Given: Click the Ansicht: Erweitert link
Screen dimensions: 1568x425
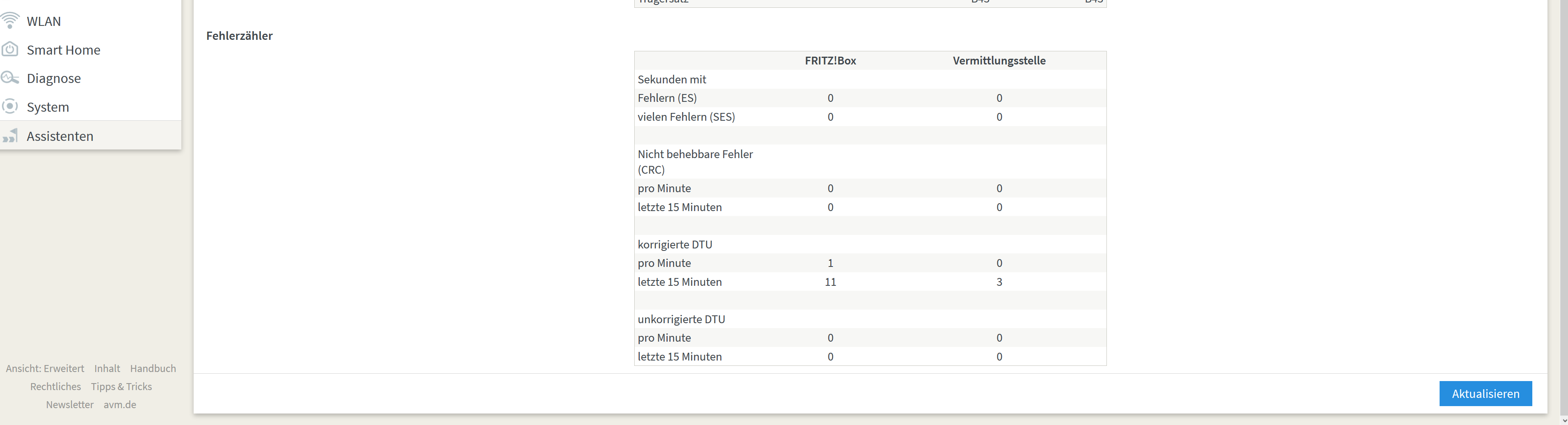Looking at the screenshot, I should point(45,368).
